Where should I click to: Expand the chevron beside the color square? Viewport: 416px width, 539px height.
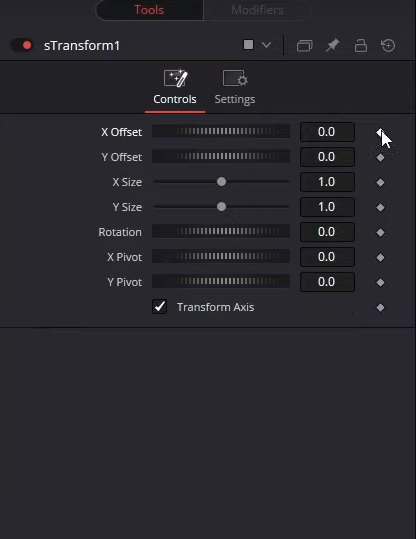tap(266, 45)
